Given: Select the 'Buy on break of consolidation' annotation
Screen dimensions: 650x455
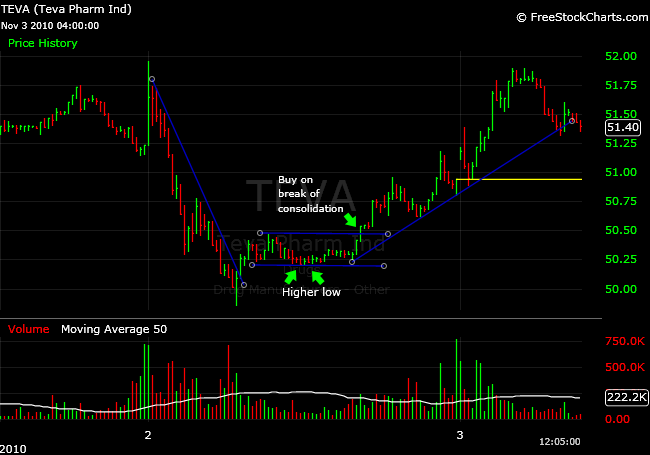Looking at the screenshot, I should point(310,194).
